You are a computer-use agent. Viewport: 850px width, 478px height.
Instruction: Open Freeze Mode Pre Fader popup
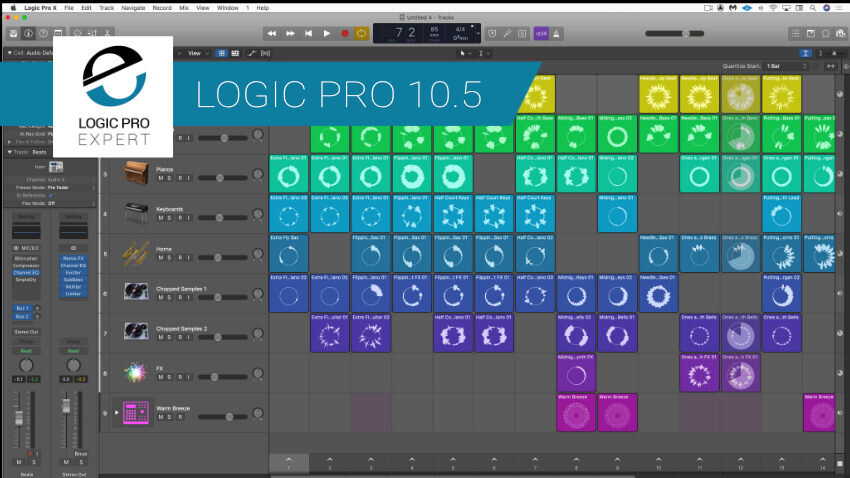(71, 188)
